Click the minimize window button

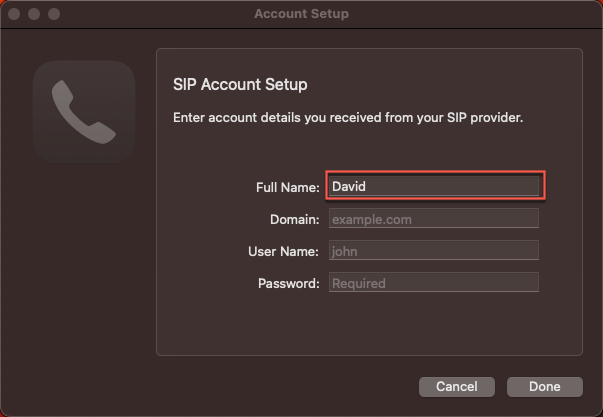[34, 15]
